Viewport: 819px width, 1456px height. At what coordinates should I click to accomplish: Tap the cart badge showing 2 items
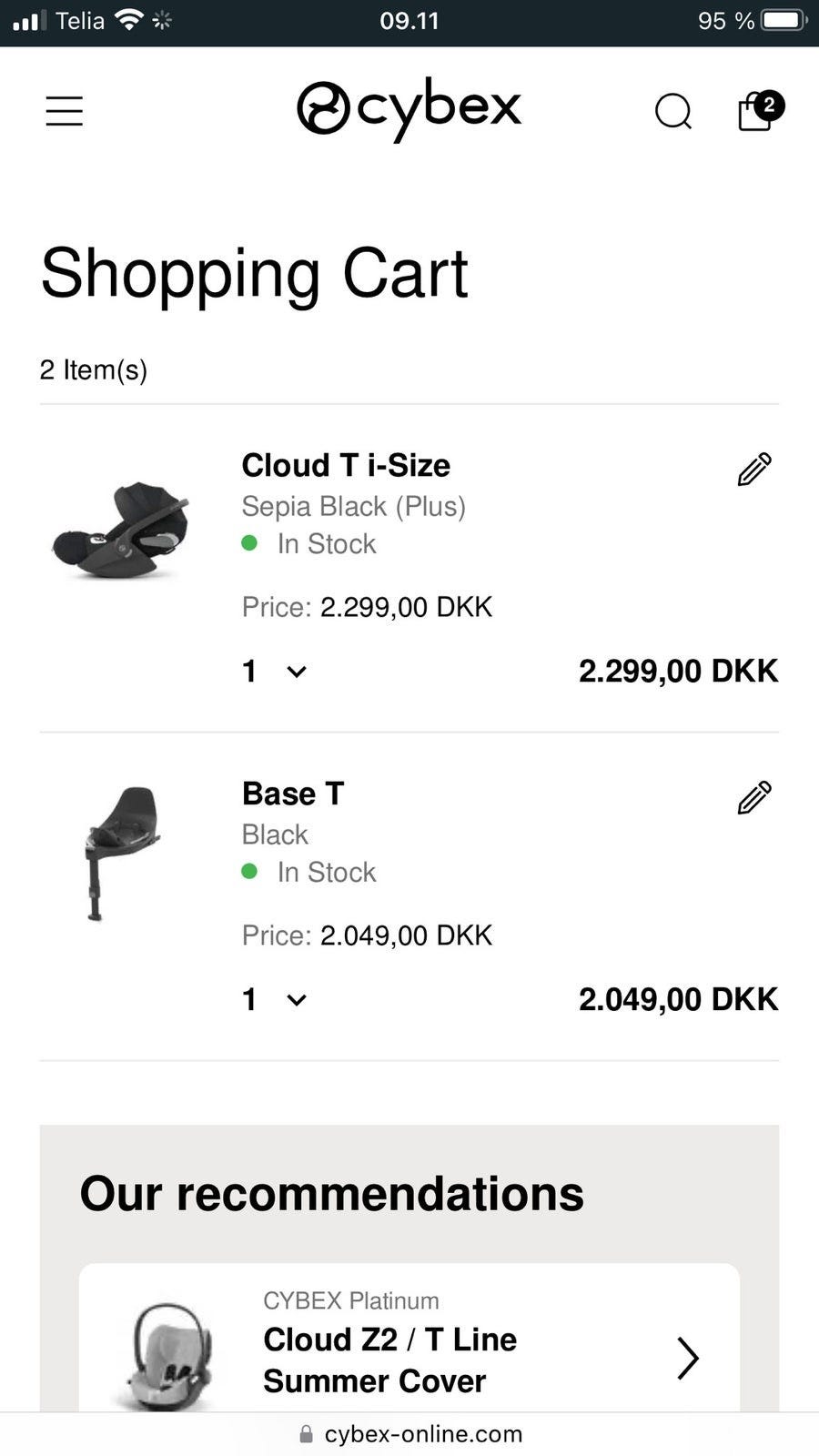(x=769, y=105)
